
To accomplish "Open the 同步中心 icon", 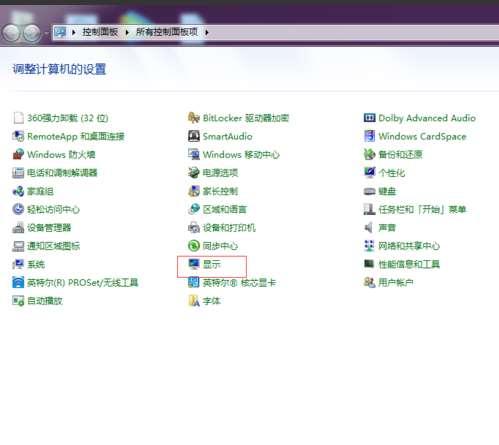I will (194, 246).
